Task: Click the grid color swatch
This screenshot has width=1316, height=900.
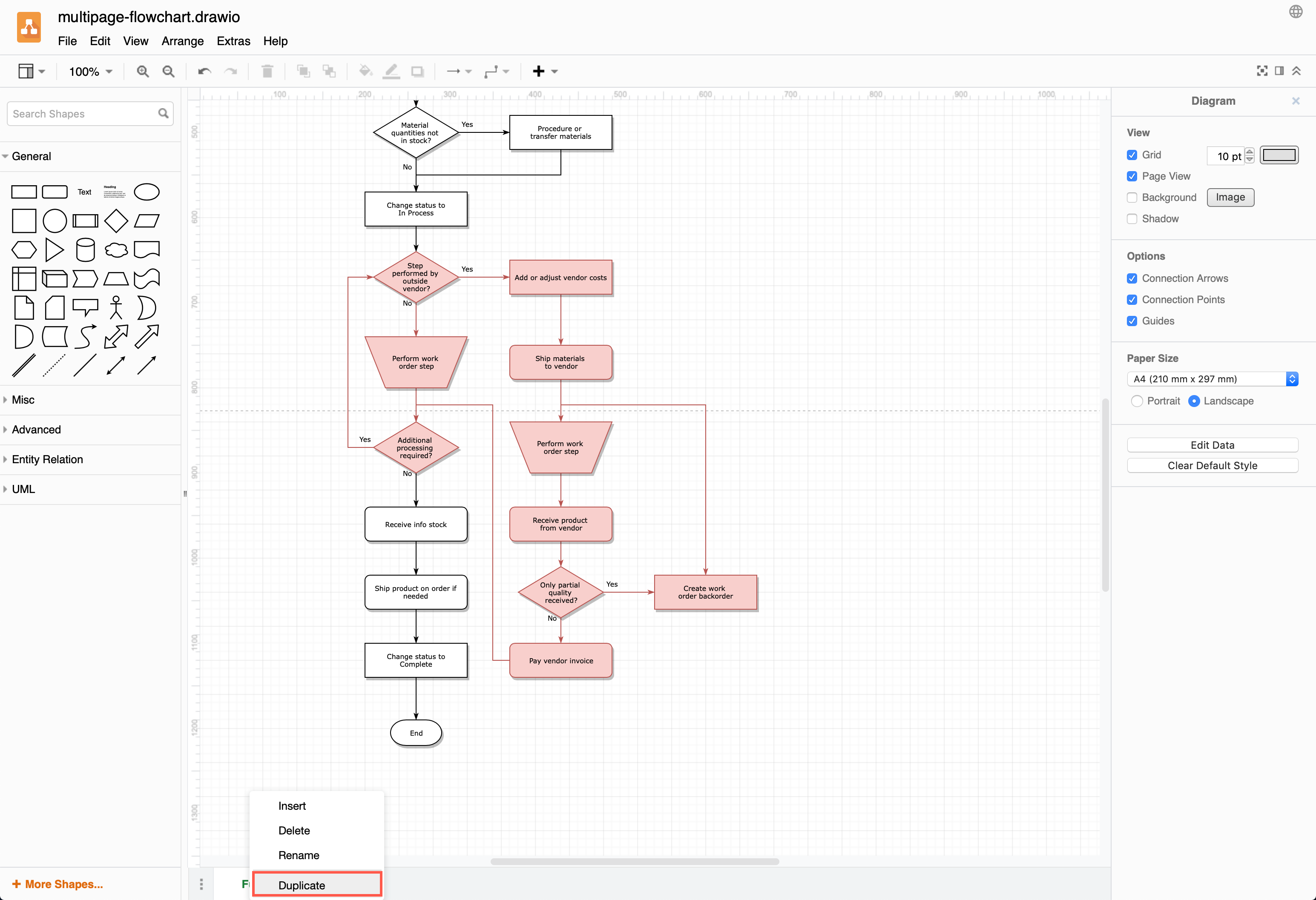Action: point(1279,155)
